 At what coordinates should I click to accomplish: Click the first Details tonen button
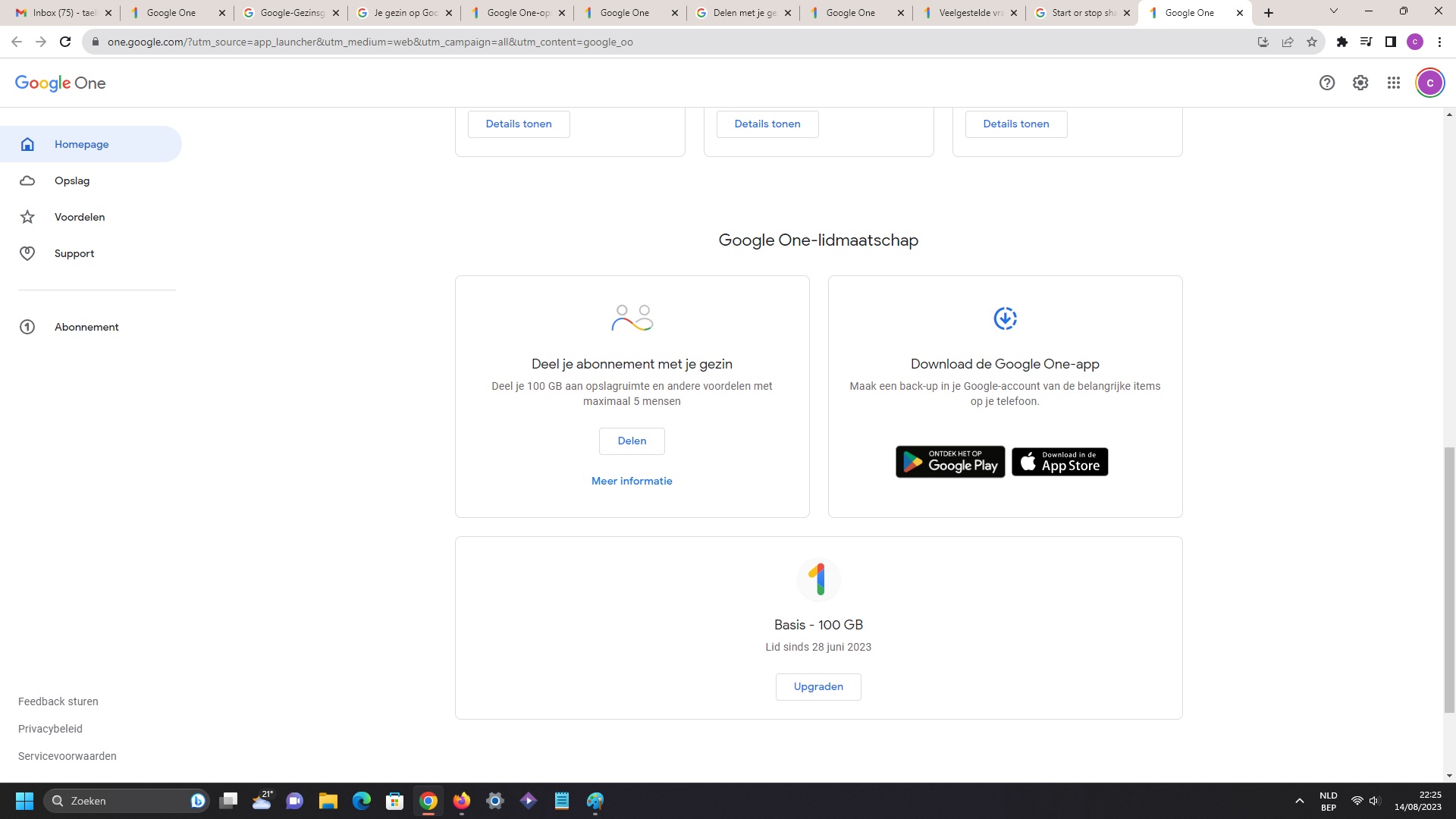519,124
